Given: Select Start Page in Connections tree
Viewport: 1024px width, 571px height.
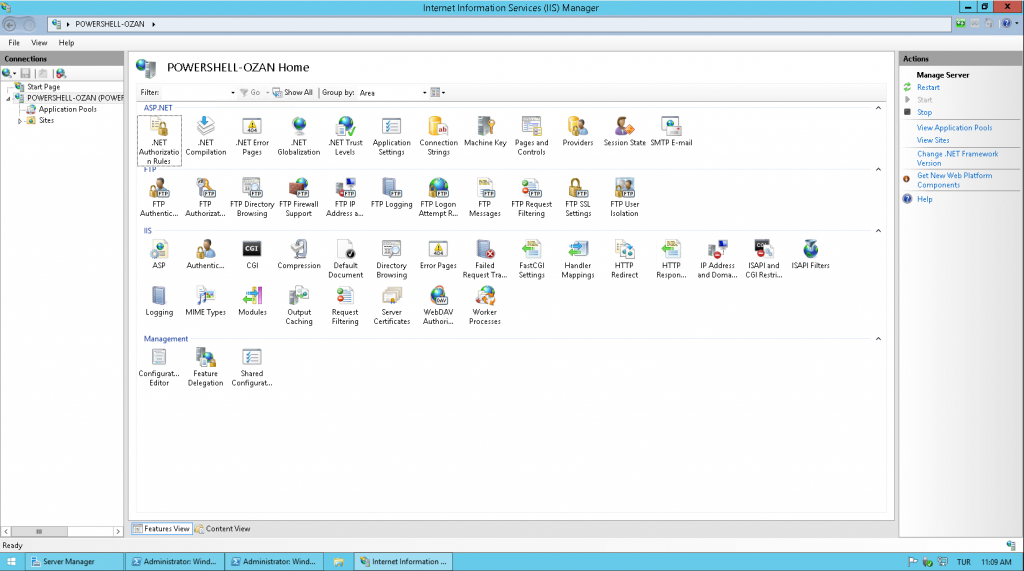Looking at the screenshot, I should click(x=43, y=87).
